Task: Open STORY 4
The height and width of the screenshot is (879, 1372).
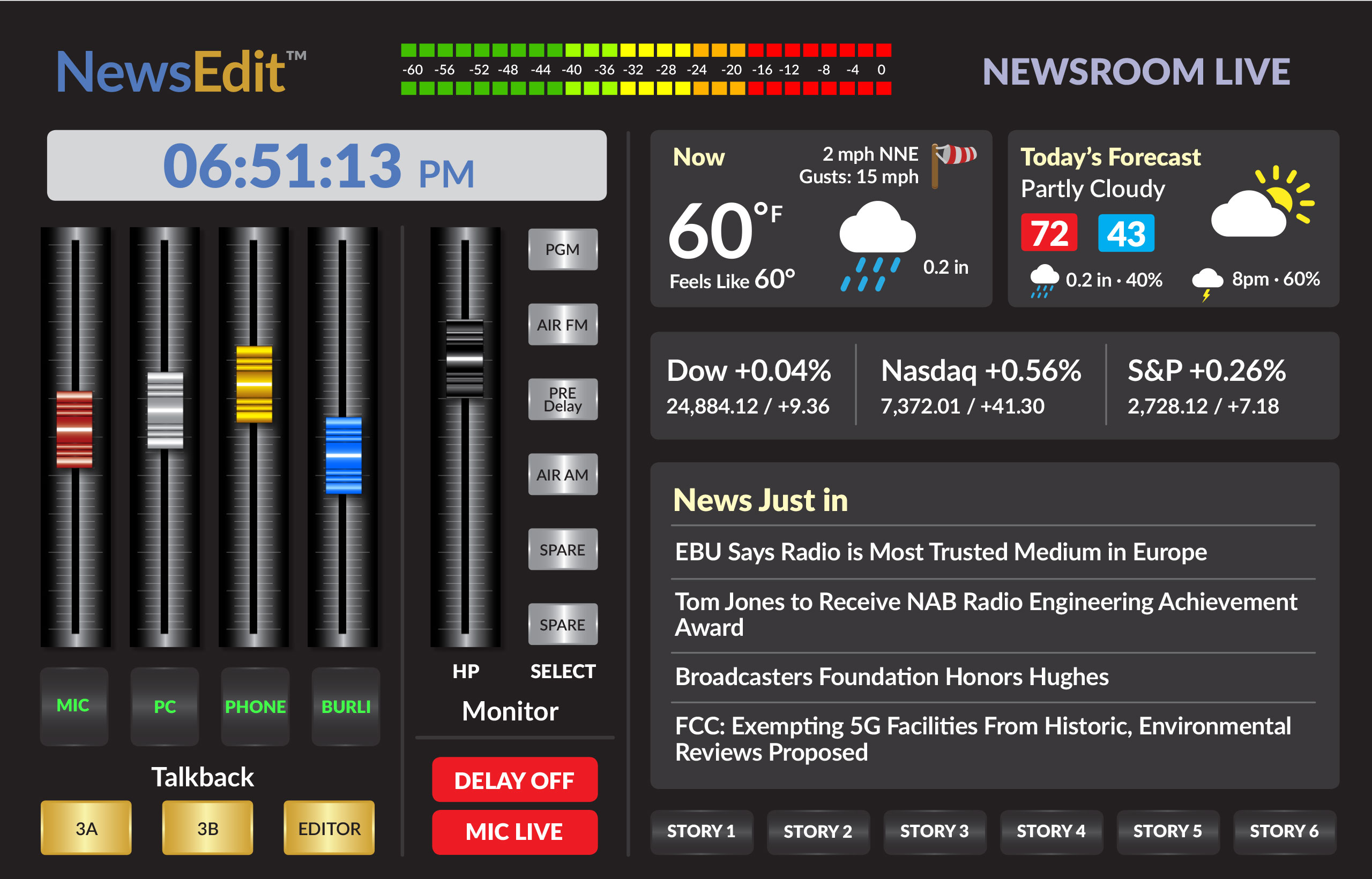Action: tap(1051, 832)
